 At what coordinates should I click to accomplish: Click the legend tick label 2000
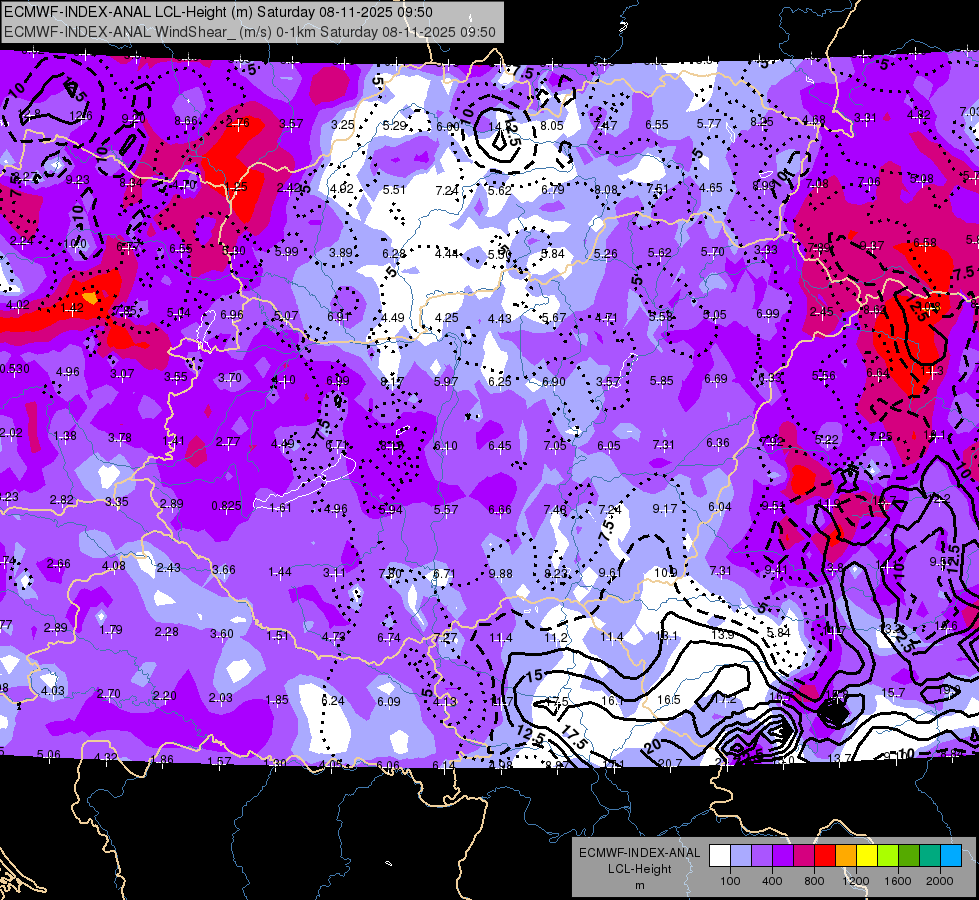[x=940, y=881]
